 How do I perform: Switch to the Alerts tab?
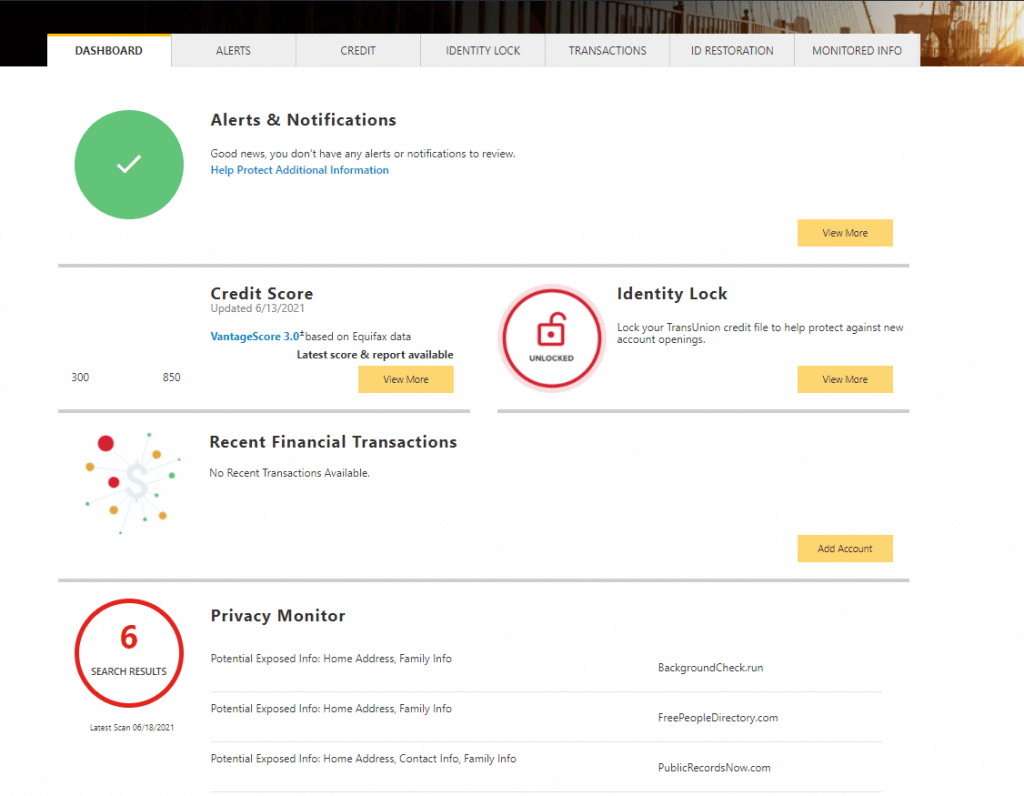[x=233, y=50]
